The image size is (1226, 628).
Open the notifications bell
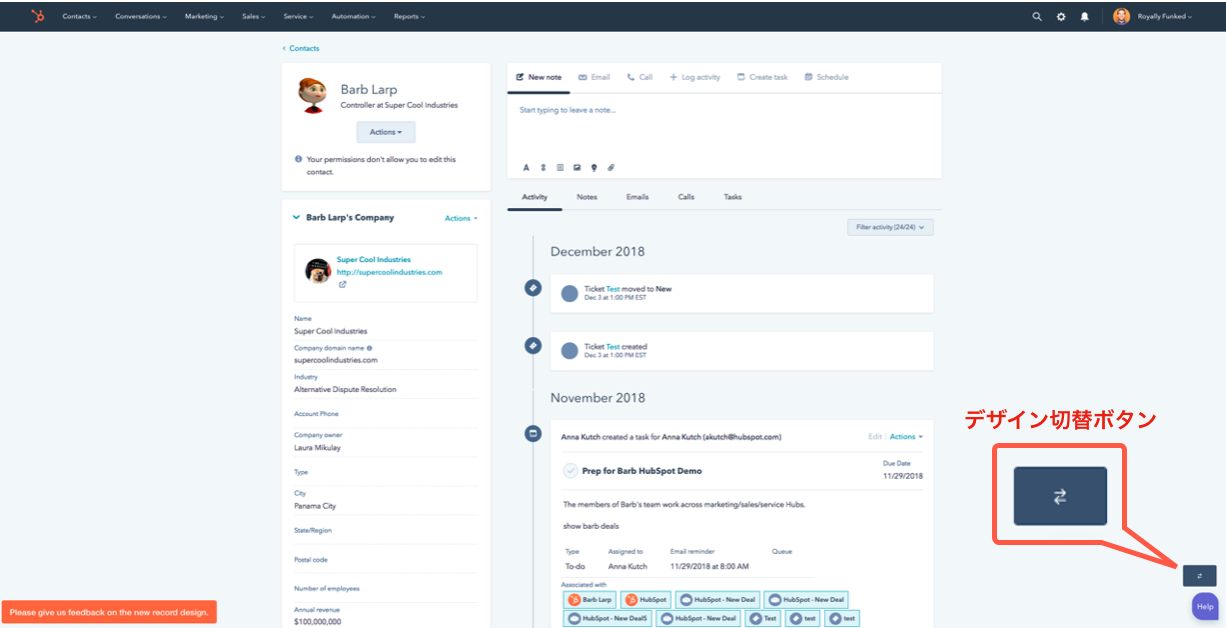tap(1085, 16)
